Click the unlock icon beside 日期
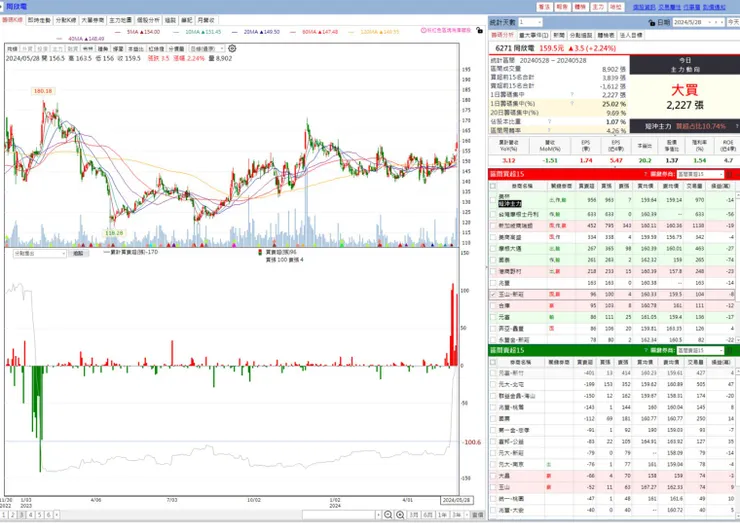740x523 pixels. pos(652,22)
